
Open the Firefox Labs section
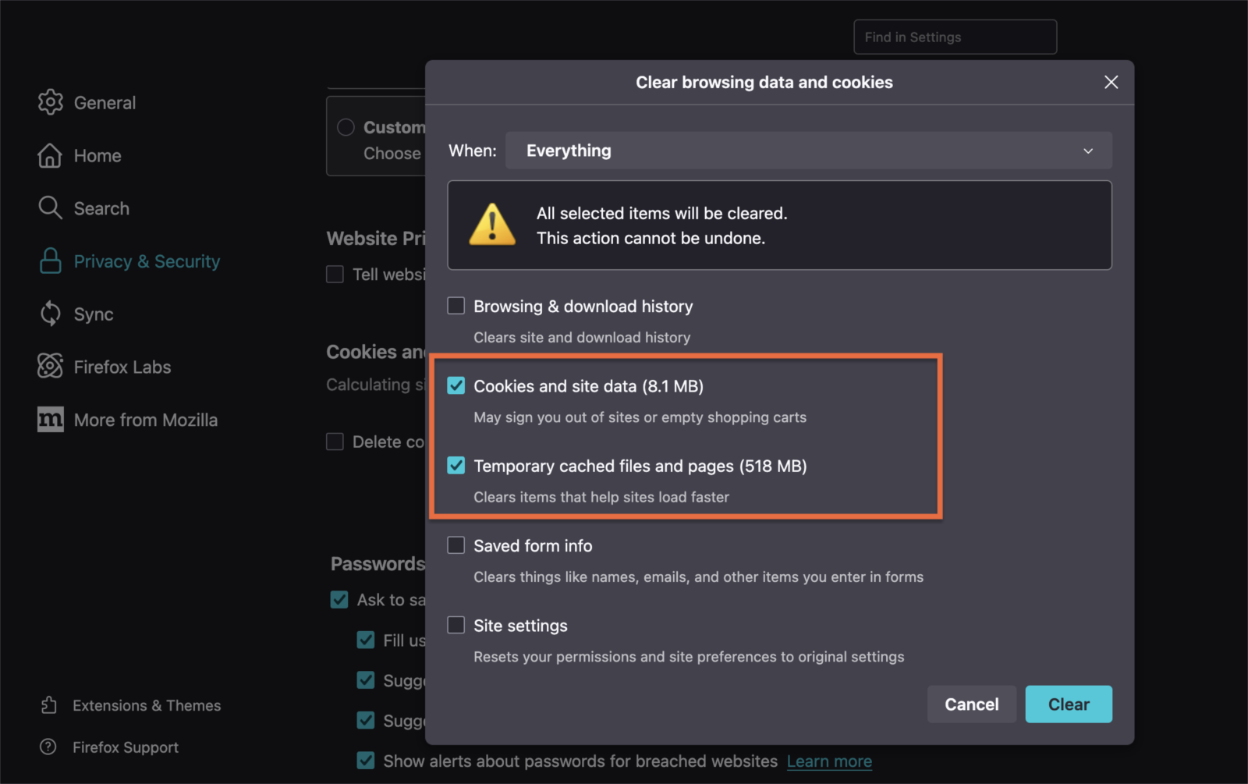tap(122, 367)
